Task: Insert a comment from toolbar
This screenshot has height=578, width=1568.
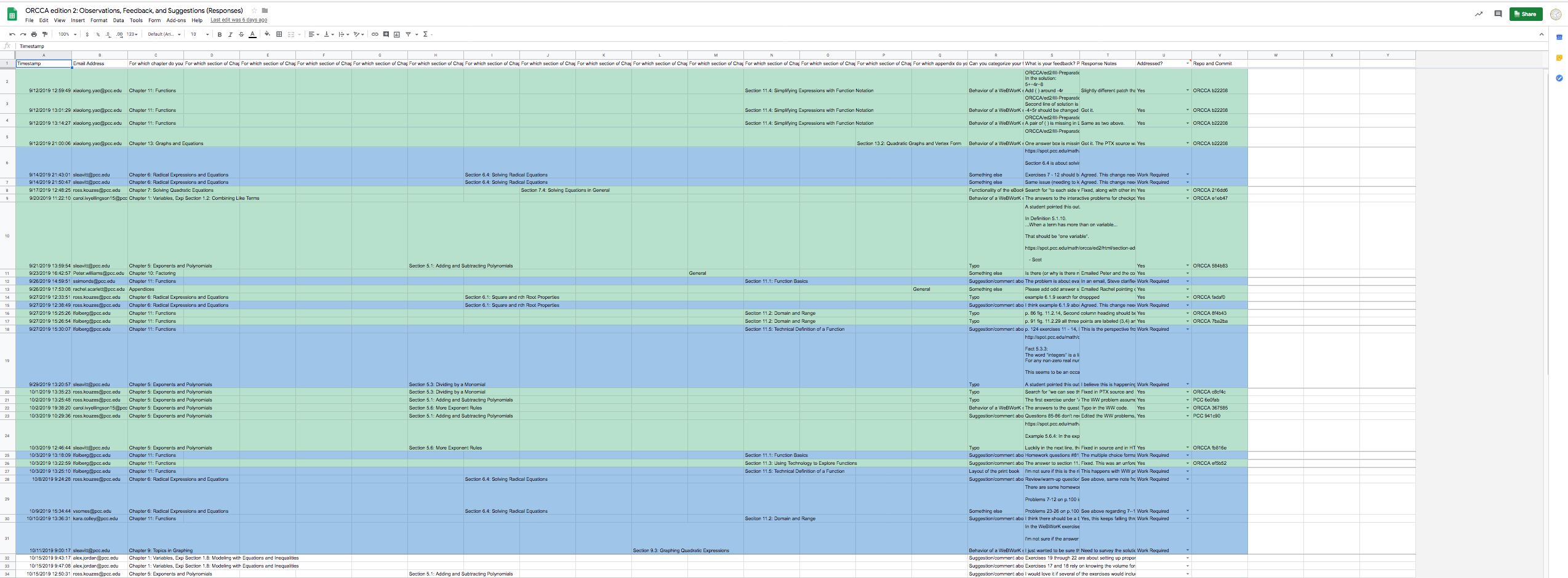Action: (386, 34)
